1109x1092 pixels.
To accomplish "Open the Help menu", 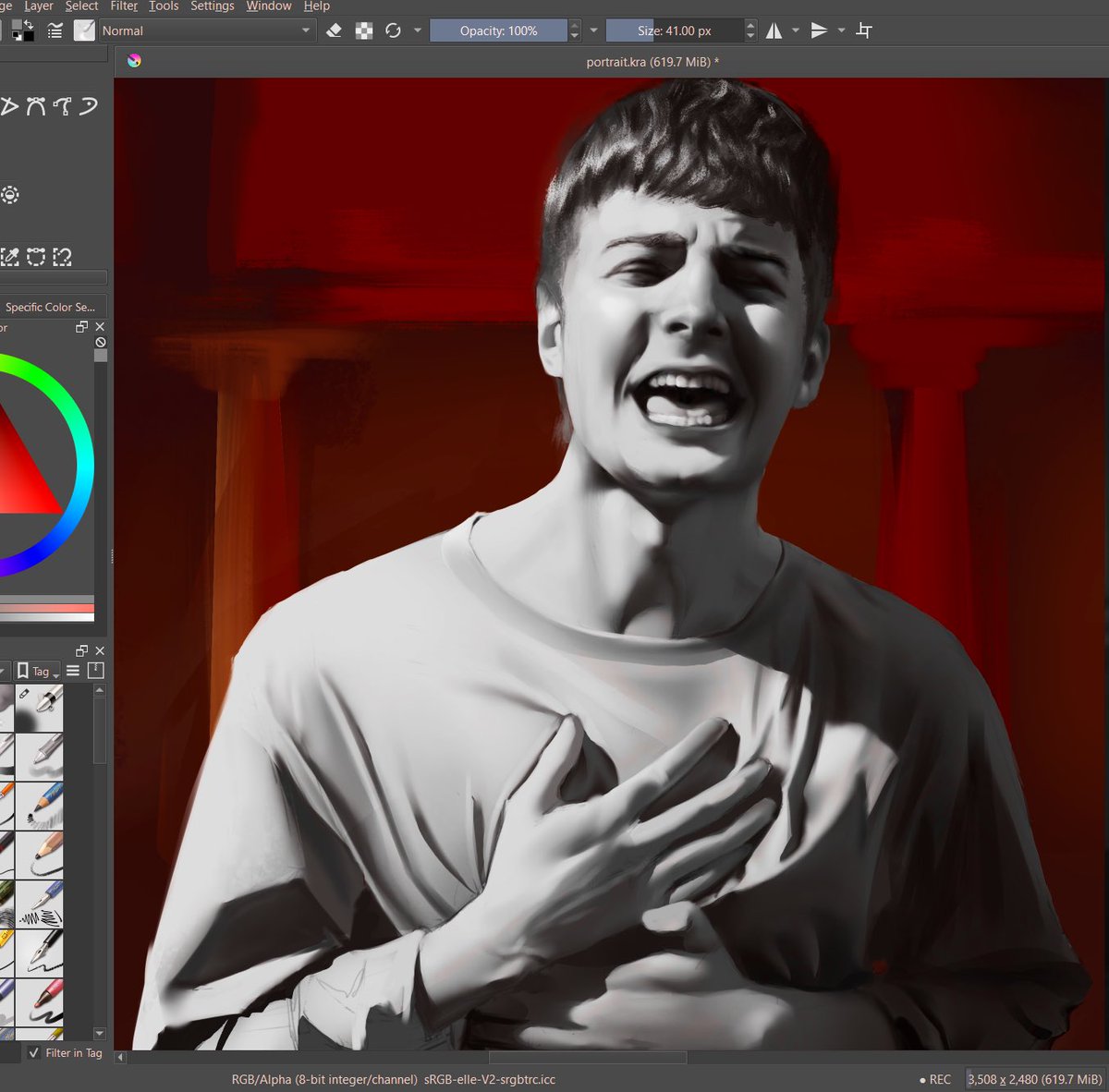I will pos(317,6).
